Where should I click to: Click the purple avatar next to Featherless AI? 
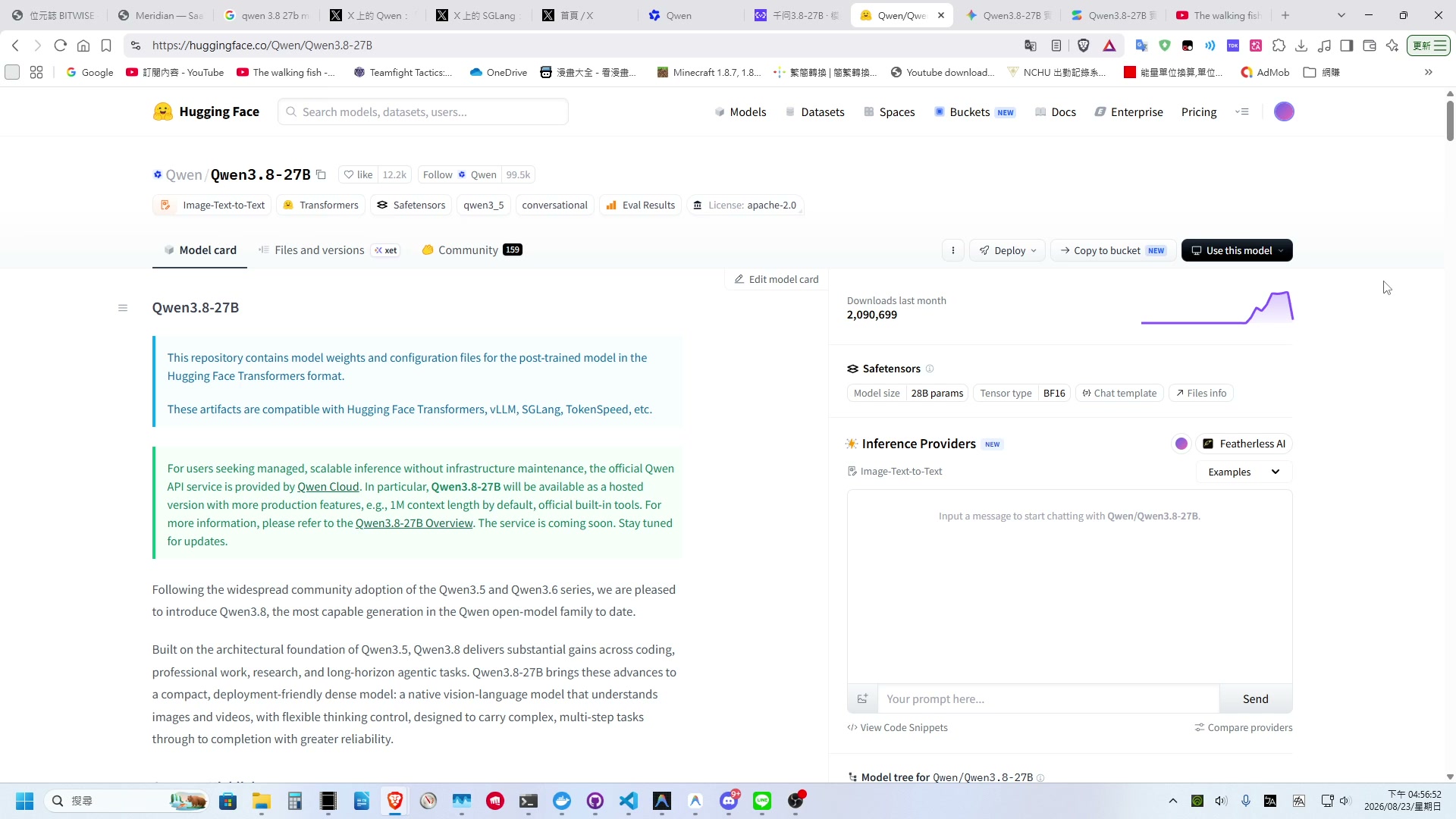[x=1181, y=444]
